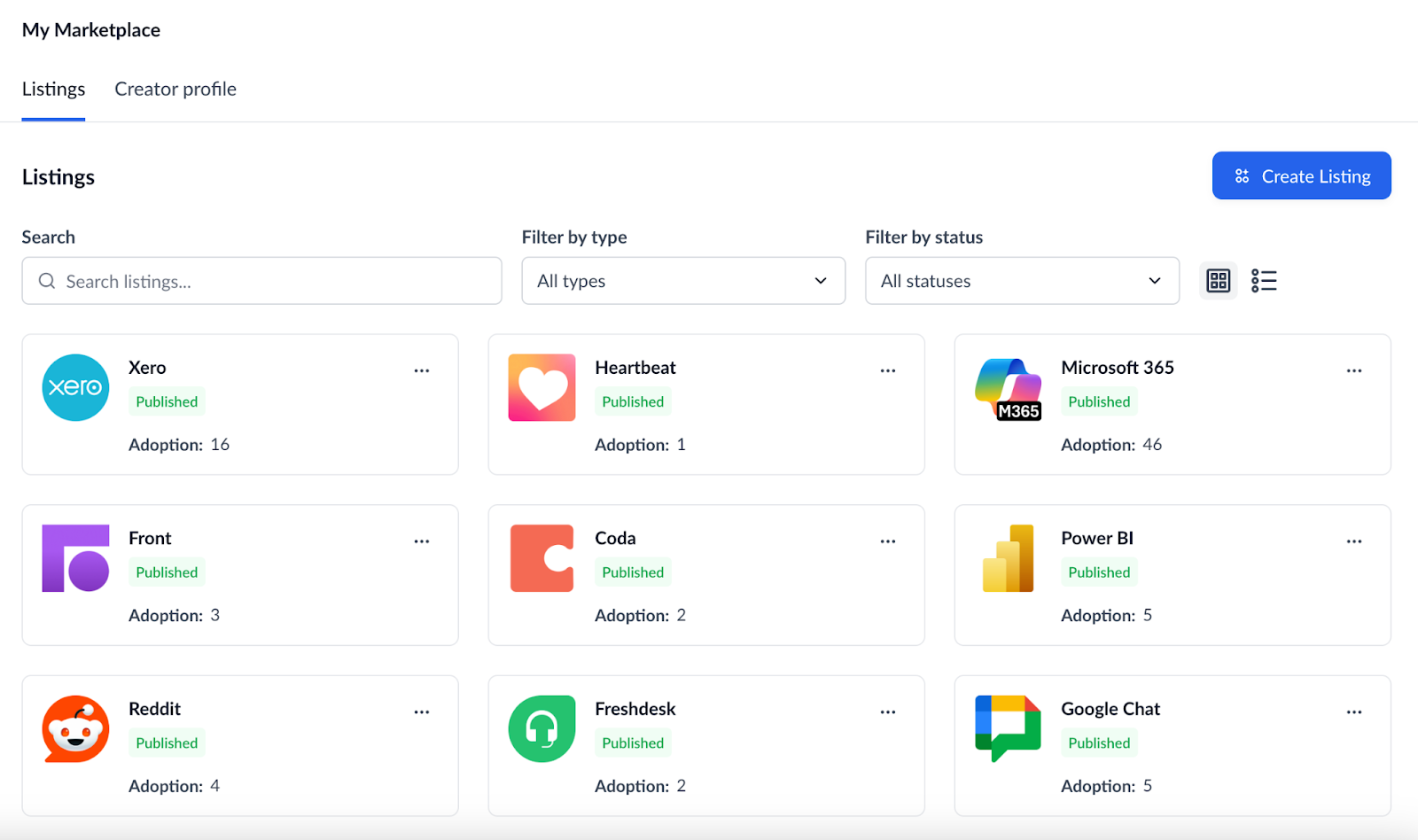The image size is (1418, 840).
Task: Open the Google Chat listing title
Action: coord(1110,709)
